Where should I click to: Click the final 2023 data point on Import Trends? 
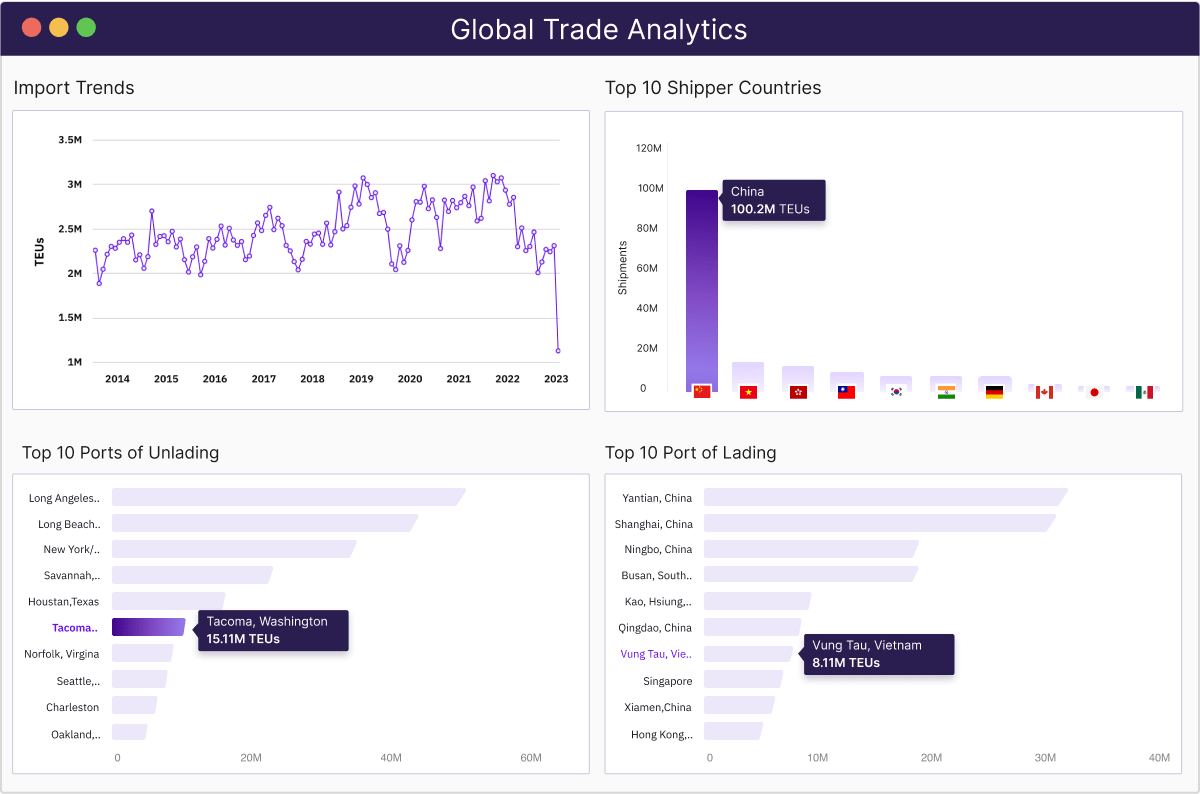(557, 351)
